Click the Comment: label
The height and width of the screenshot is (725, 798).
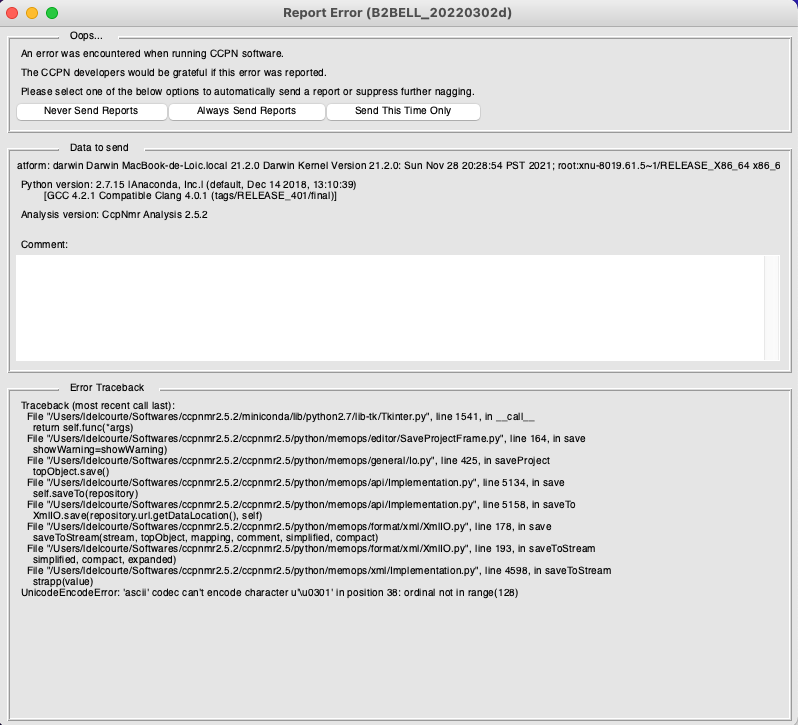[x=44, y=245]
